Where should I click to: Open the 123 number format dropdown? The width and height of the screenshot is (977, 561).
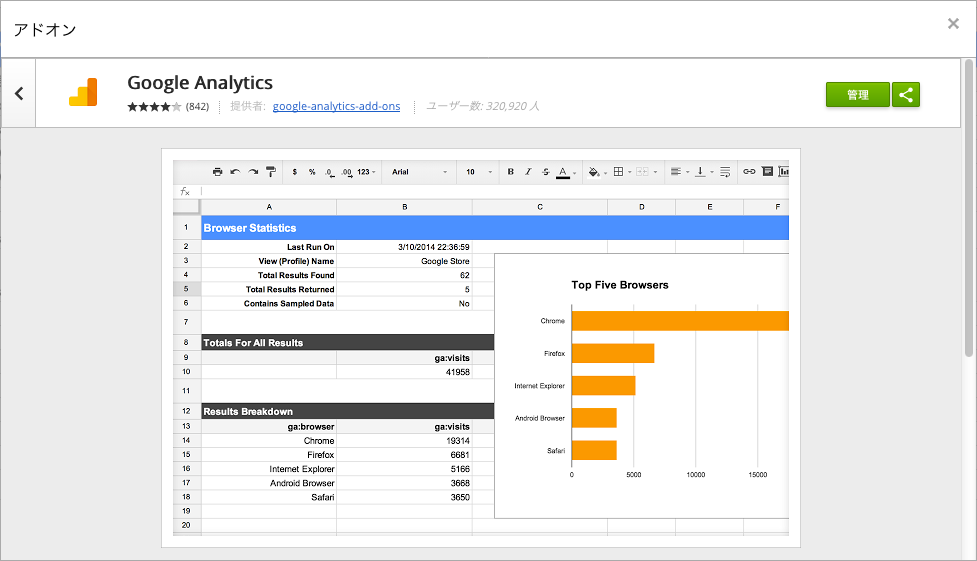(366, 171)
